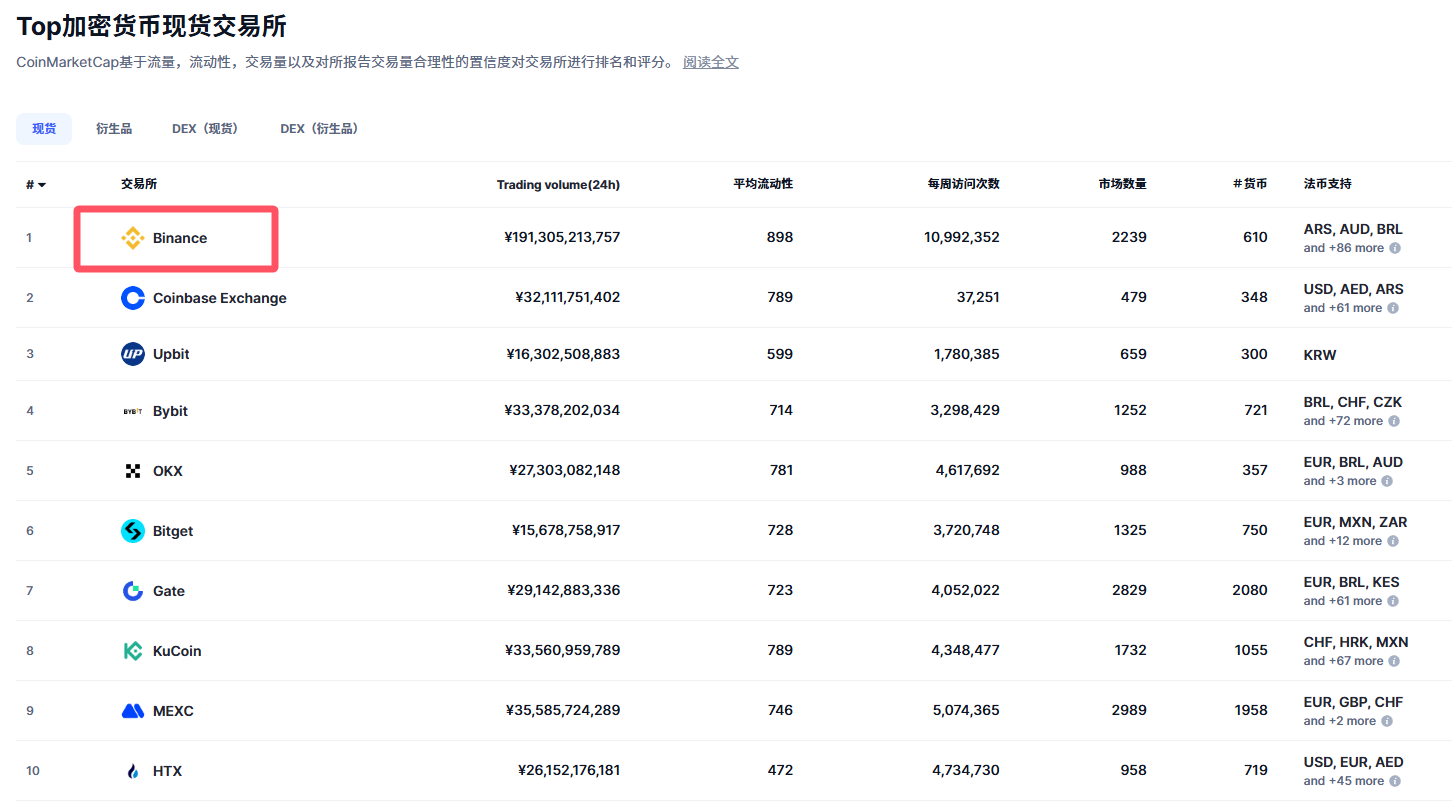Open the ranking sort dropdown arrow
Viewport: 1452px width, 803px height.
pyautogui.click(x=41, y=184)
